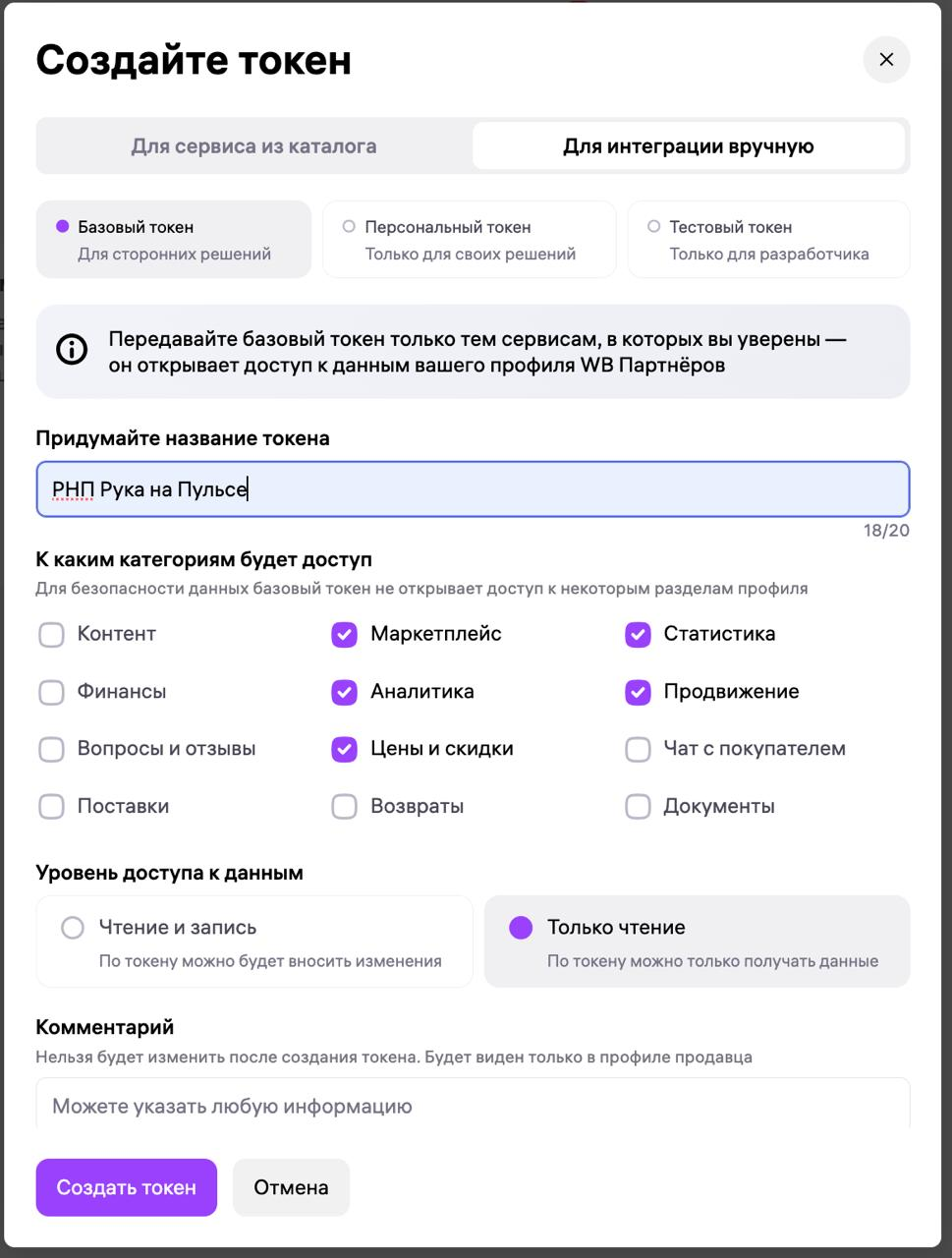Close the token creation dialog
Image resolution: width=952 pixels, height=1258 pixels.
click(x=886, y=60)
